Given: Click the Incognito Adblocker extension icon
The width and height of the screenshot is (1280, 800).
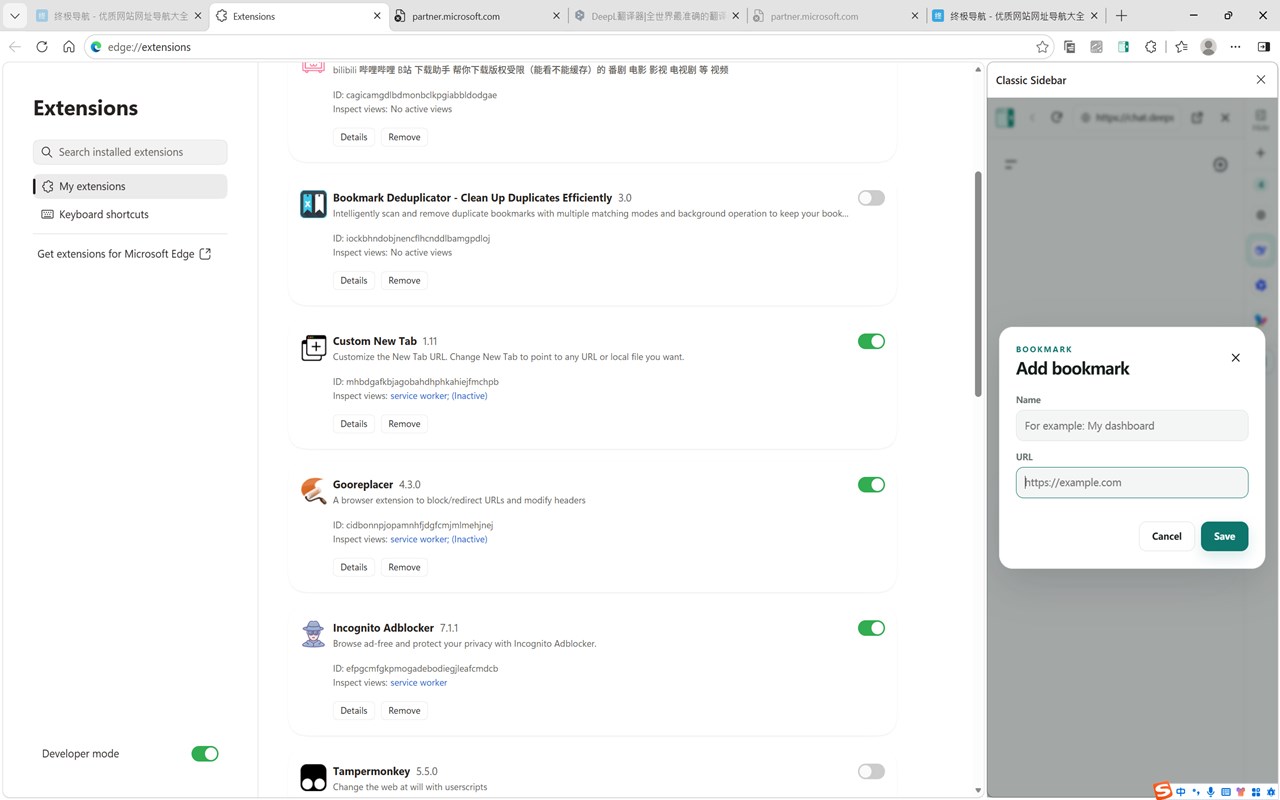Looking at the screenshot, I should click(313, 634).
